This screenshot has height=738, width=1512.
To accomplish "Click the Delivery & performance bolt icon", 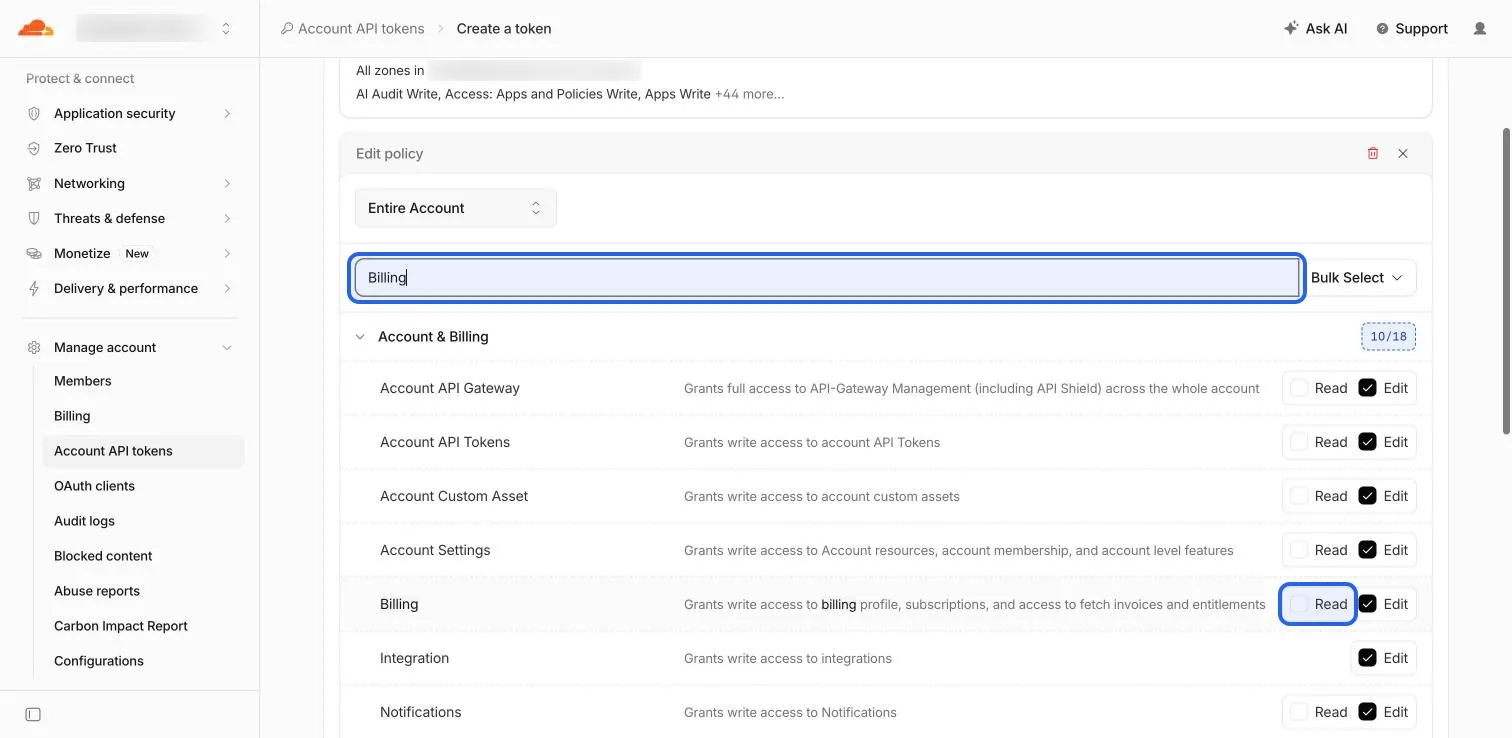I will [x=34, y=288].
